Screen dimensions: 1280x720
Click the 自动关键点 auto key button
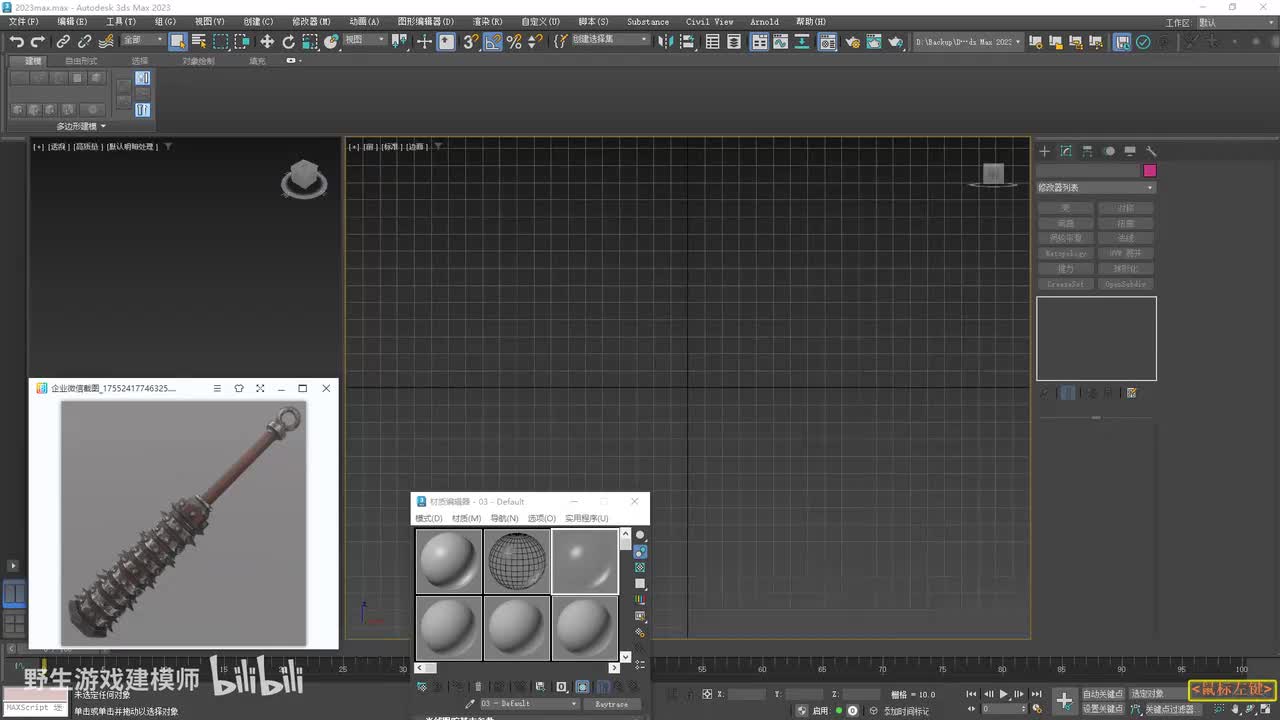pos(1103,694)
